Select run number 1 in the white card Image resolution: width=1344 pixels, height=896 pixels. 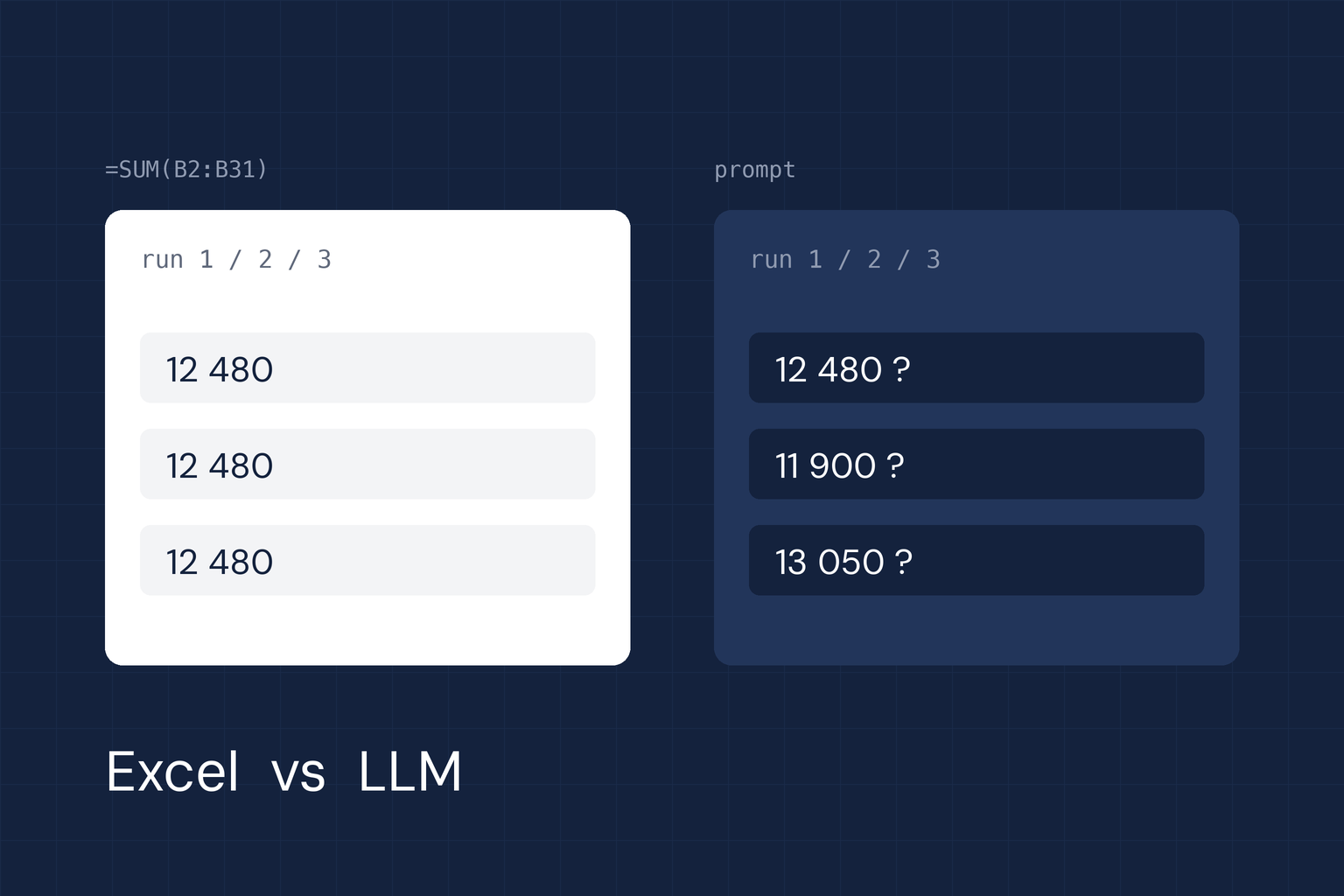[x=206, y=259]
